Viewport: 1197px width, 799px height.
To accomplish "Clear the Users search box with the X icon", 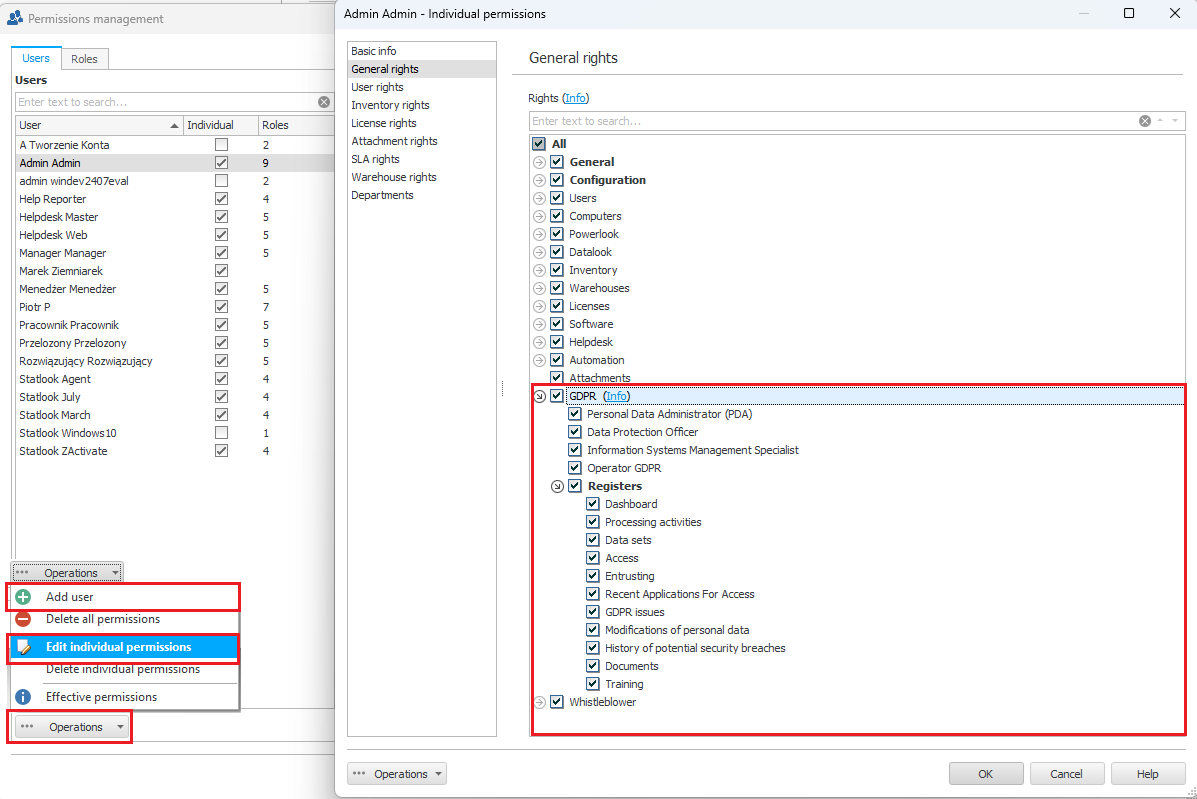I will (324, 102).
